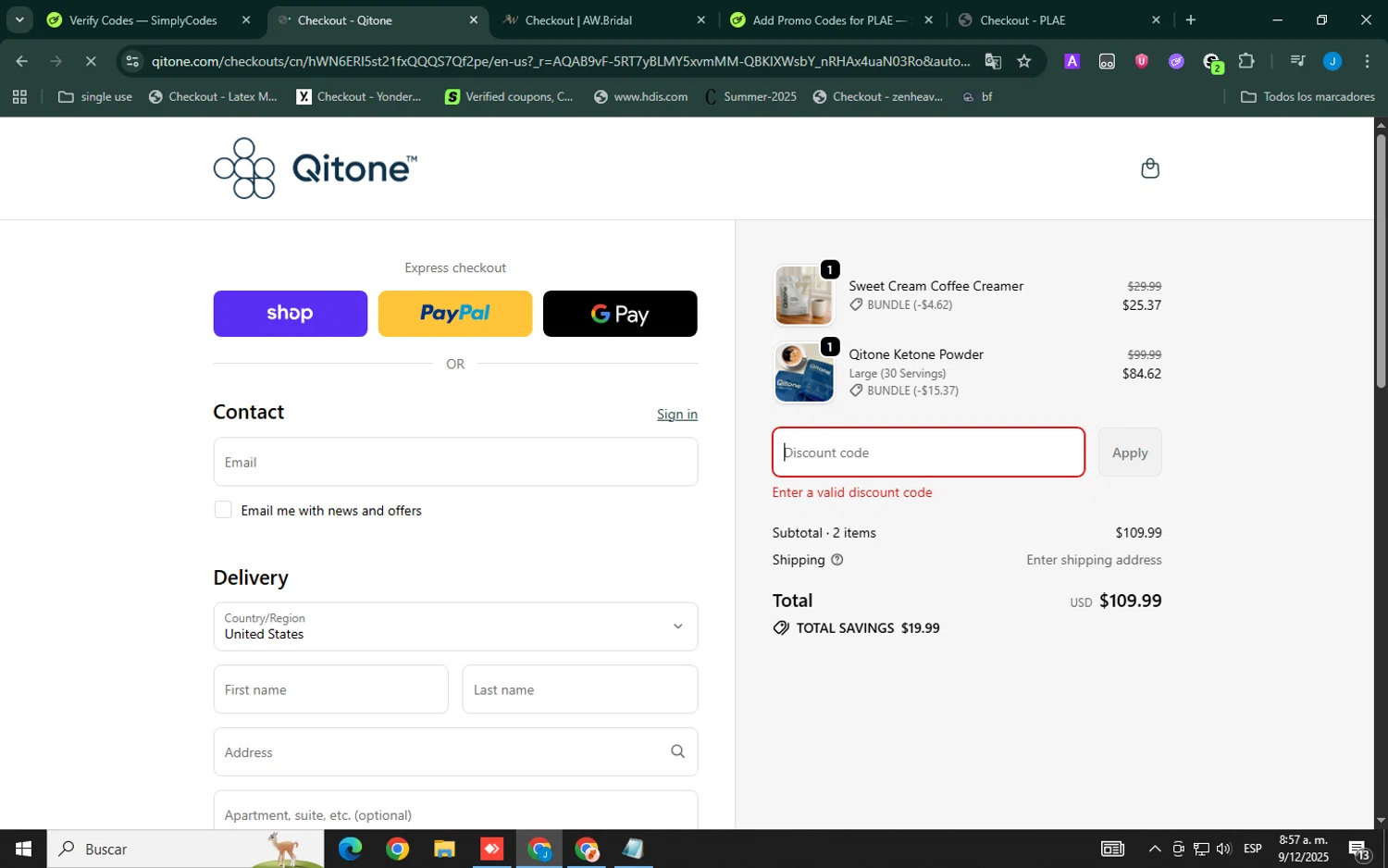Pay with PayPal button
1388x868 pixels.
pos(455,314)
